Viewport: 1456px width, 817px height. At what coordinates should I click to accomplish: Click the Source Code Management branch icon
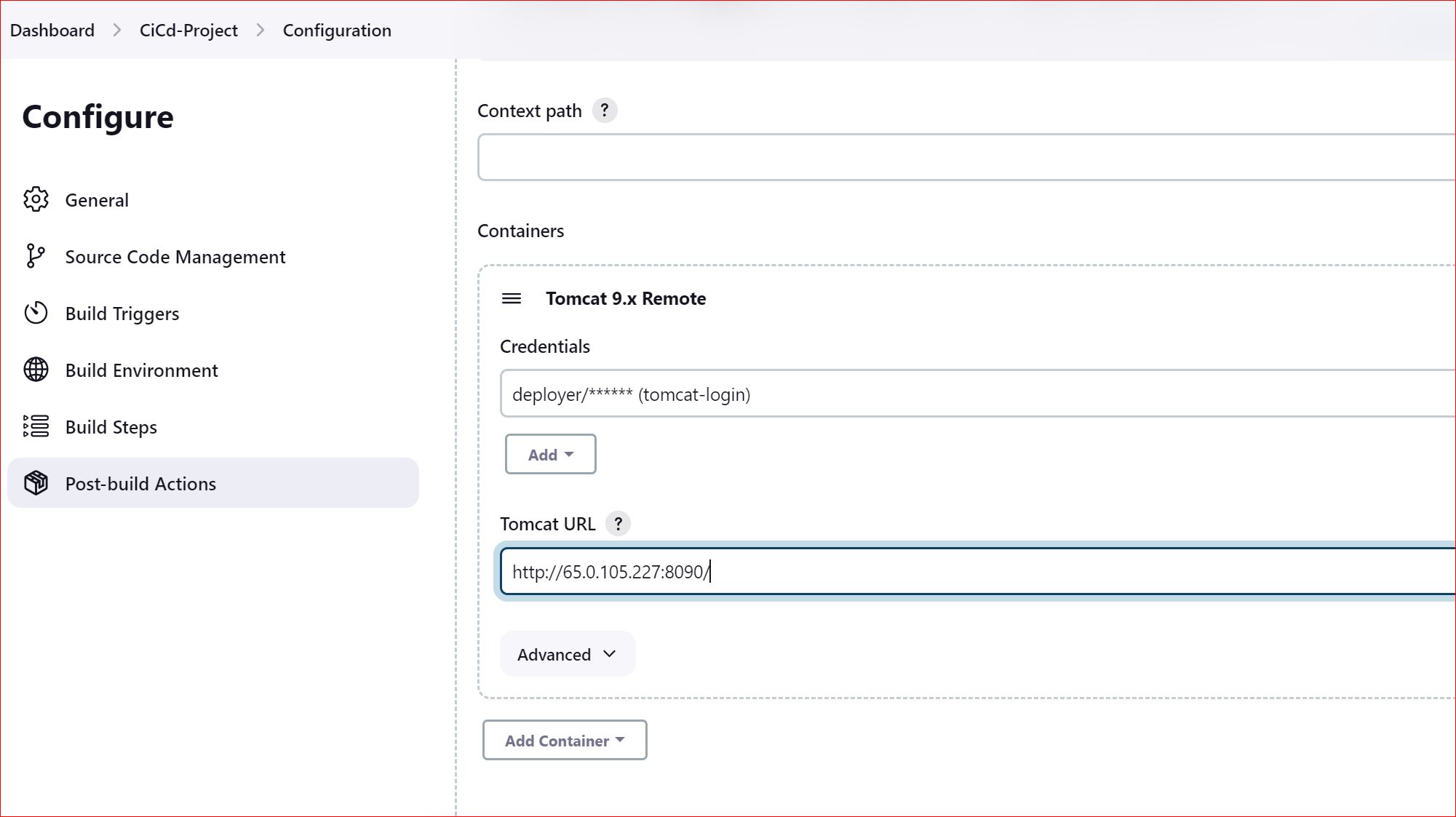click(x=35, y=256)
